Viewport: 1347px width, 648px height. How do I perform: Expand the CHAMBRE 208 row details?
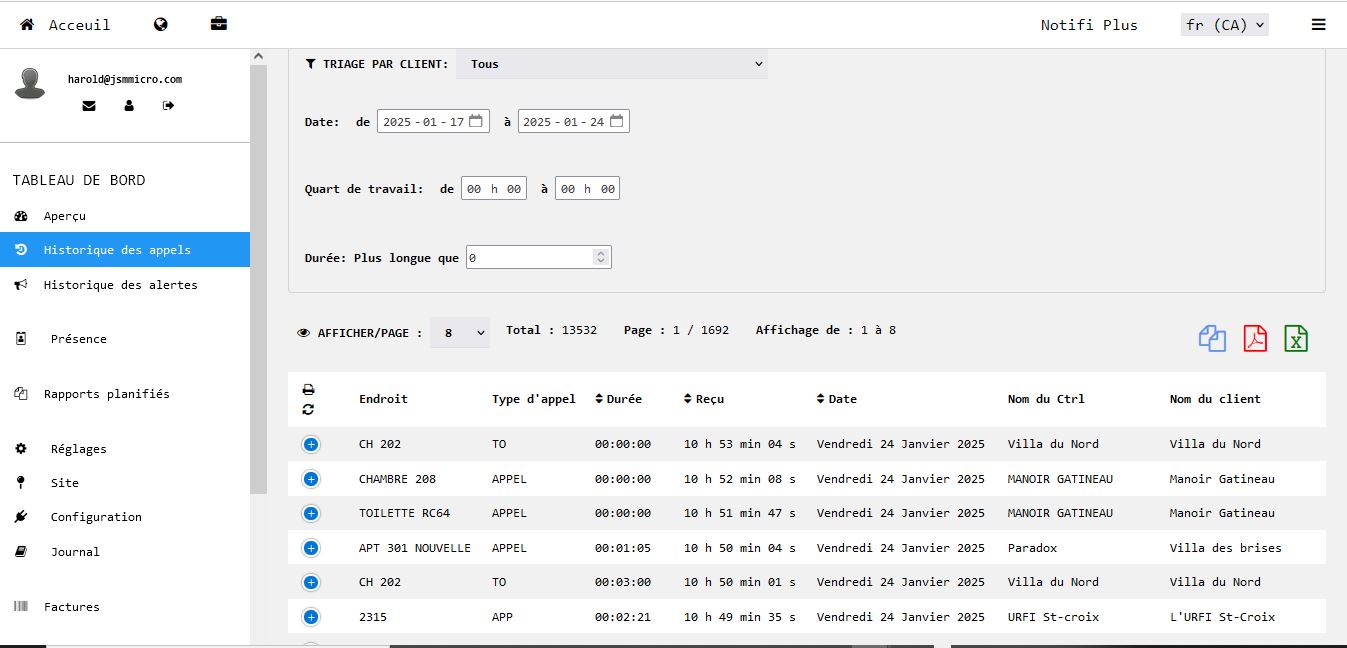pyautogui.click(x=310, y=479)
